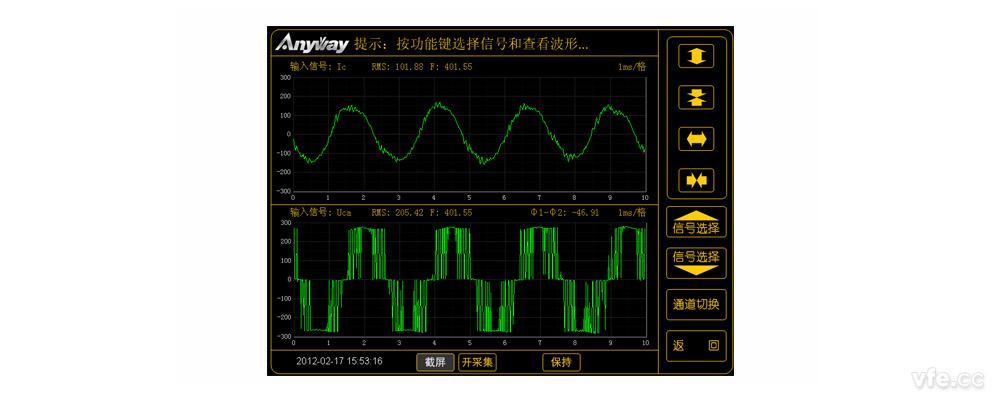Click the Φ1-Φ2 phase difference readout
Screen dimensions: 1000x402
tap(565, 212)
